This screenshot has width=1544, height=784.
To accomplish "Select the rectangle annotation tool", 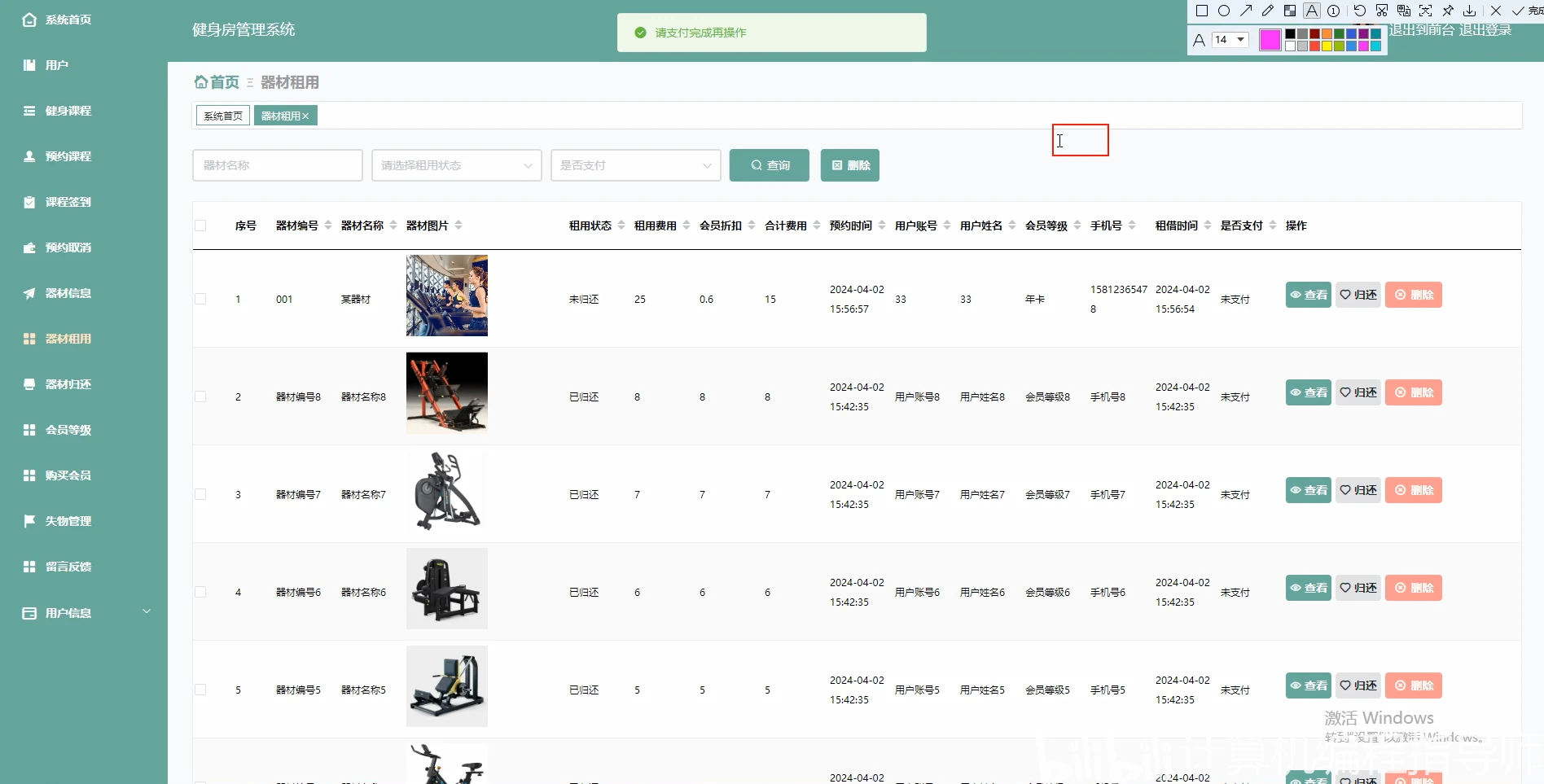I will [x=1201, y=11].
